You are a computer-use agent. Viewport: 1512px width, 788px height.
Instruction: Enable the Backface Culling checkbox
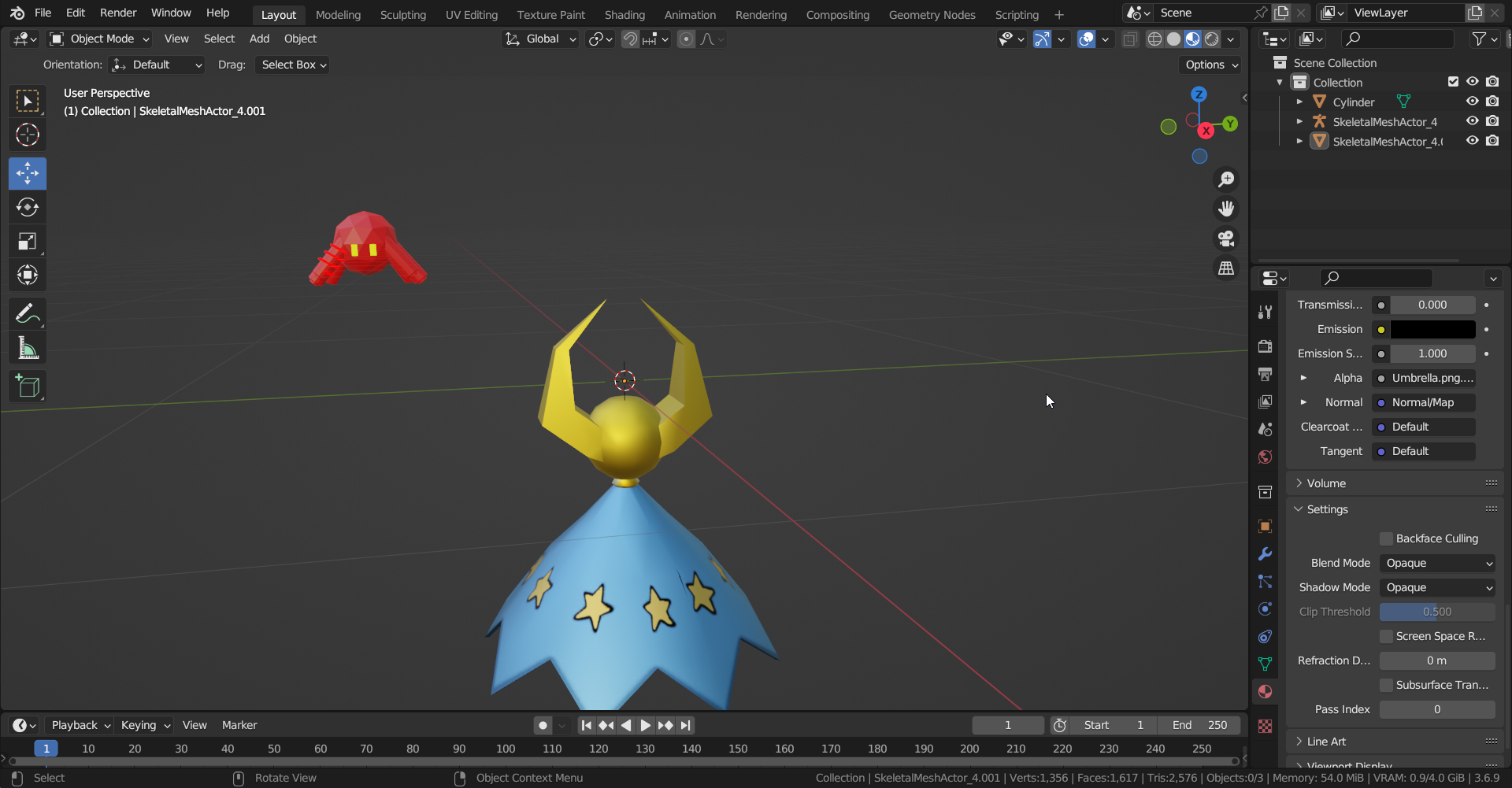1386,538
